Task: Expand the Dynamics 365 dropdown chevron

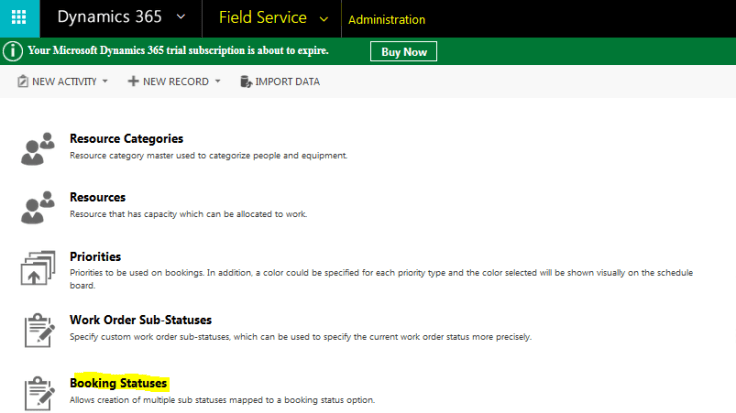Action: [180, 18]
